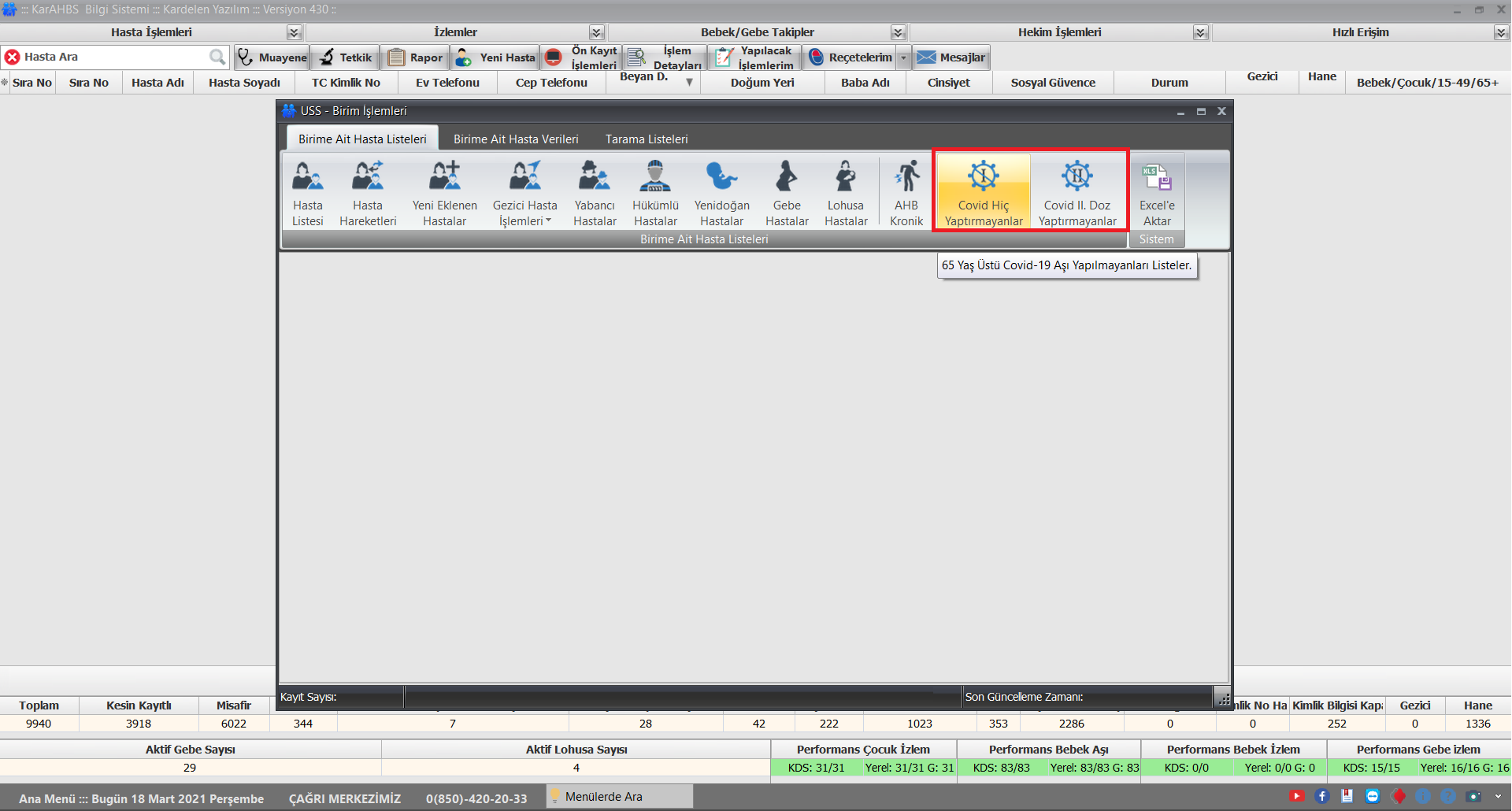
Task: Select Covid II. Doz Yaptırmayanlar
Action: 1077,193
